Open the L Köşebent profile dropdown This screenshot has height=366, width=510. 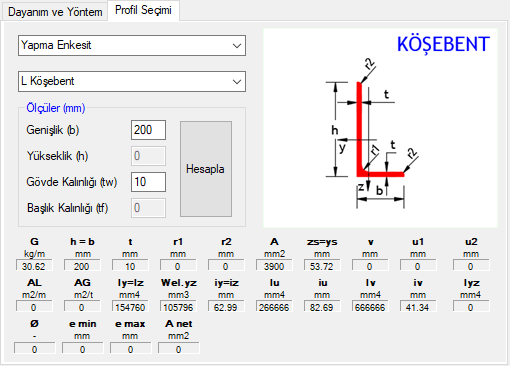point(132,81)
